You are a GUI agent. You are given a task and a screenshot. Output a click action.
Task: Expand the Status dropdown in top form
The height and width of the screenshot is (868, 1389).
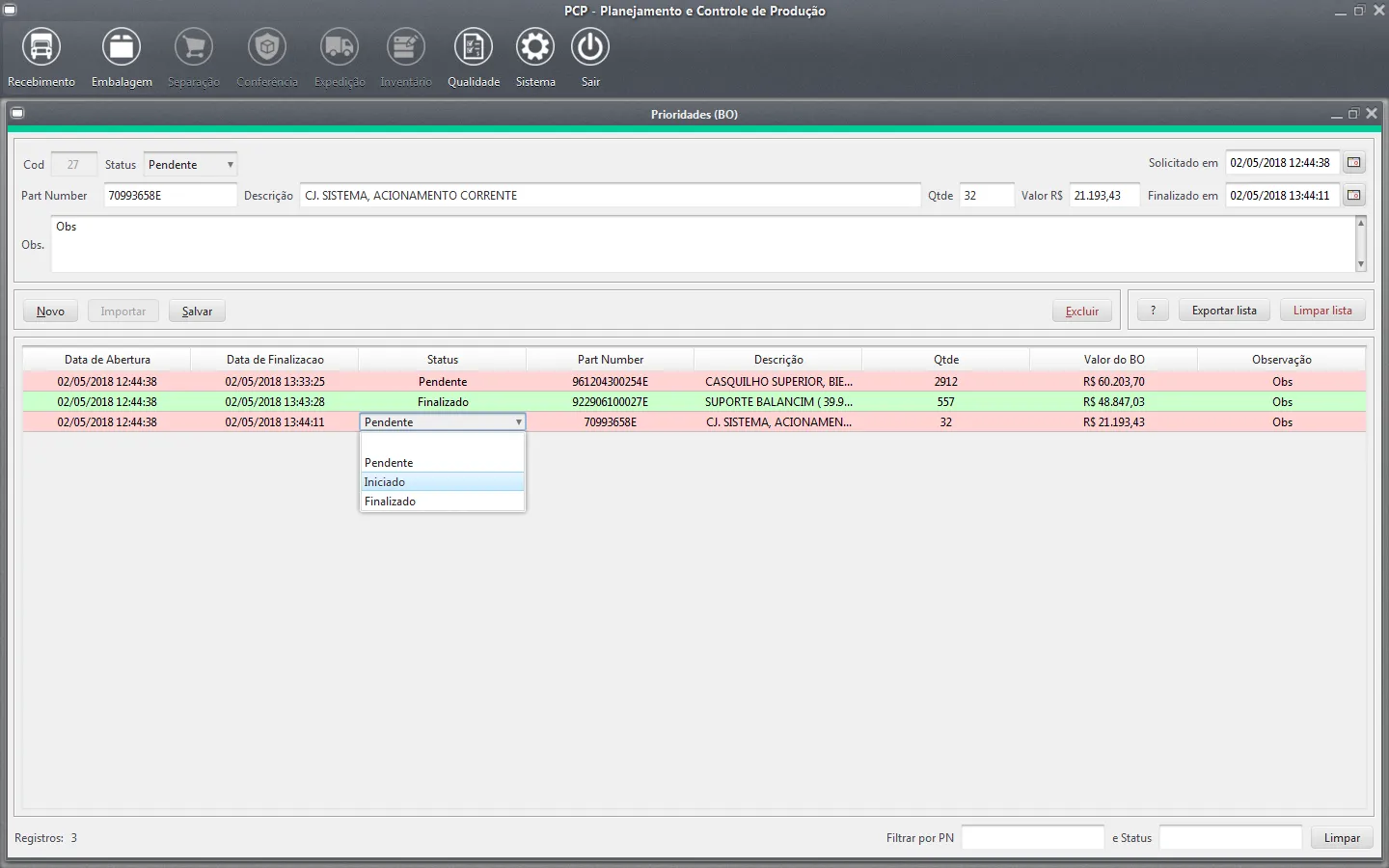[230, 165]
